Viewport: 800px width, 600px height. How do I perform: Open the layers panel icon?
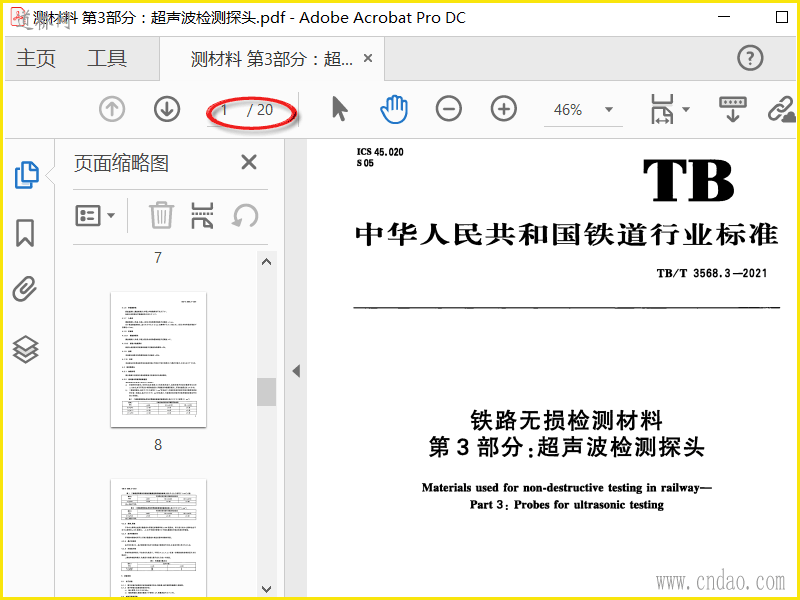click(25, 350)
